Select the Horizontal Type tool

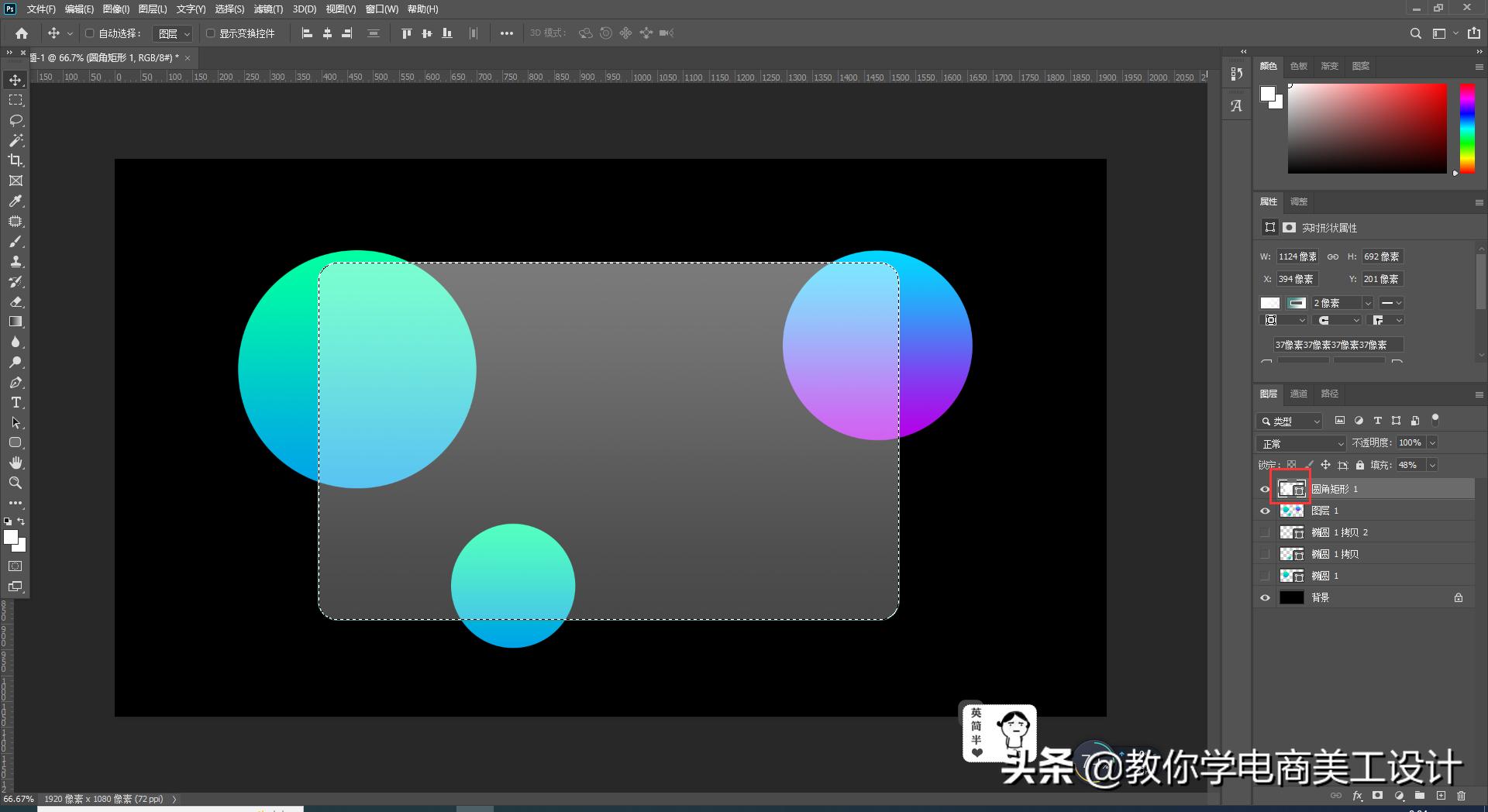pyautogui.click(x=15, y=402)
